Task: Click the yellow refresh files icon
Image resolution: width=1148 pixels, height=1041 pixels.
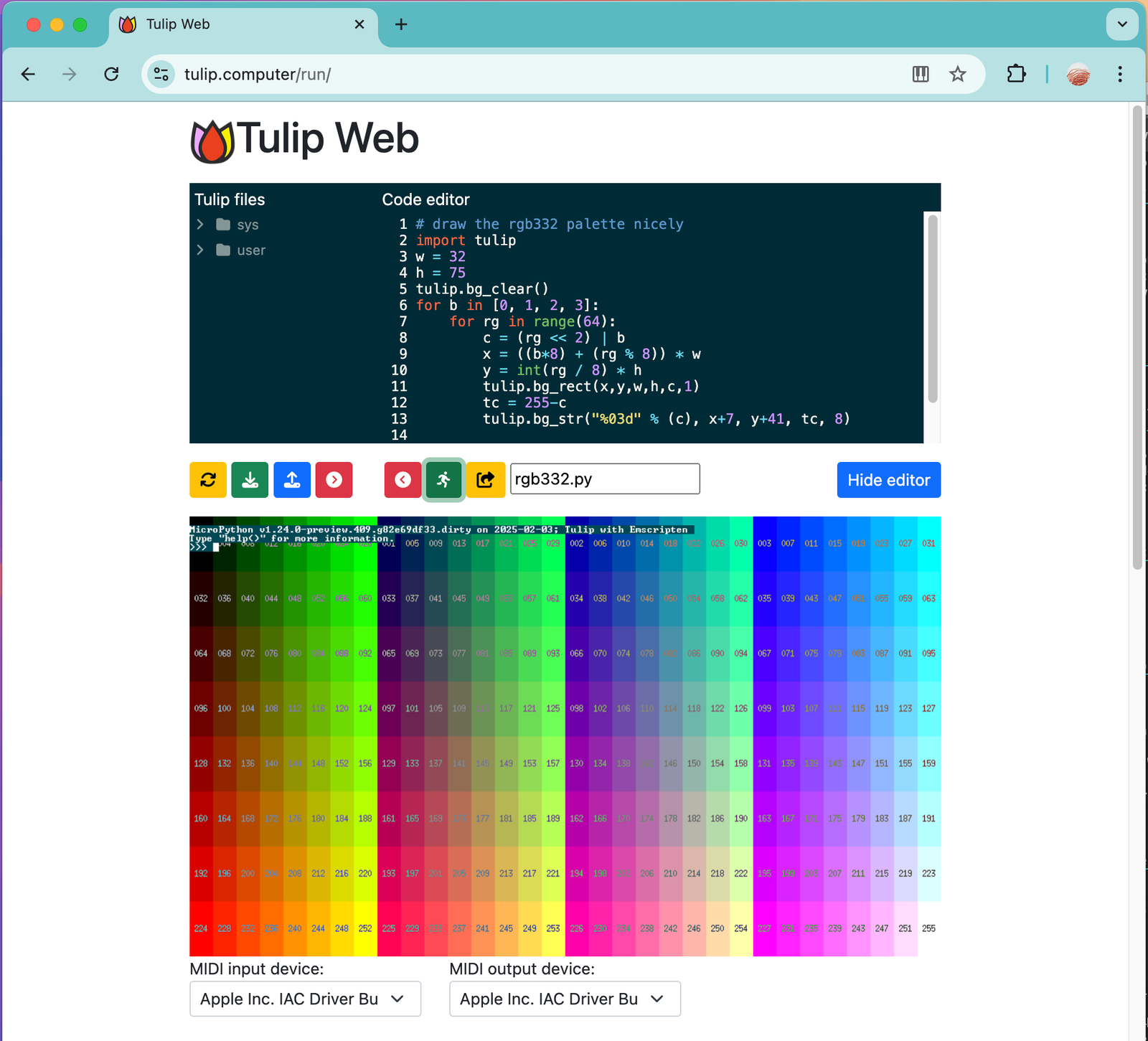Action: [x=207, y=480]
